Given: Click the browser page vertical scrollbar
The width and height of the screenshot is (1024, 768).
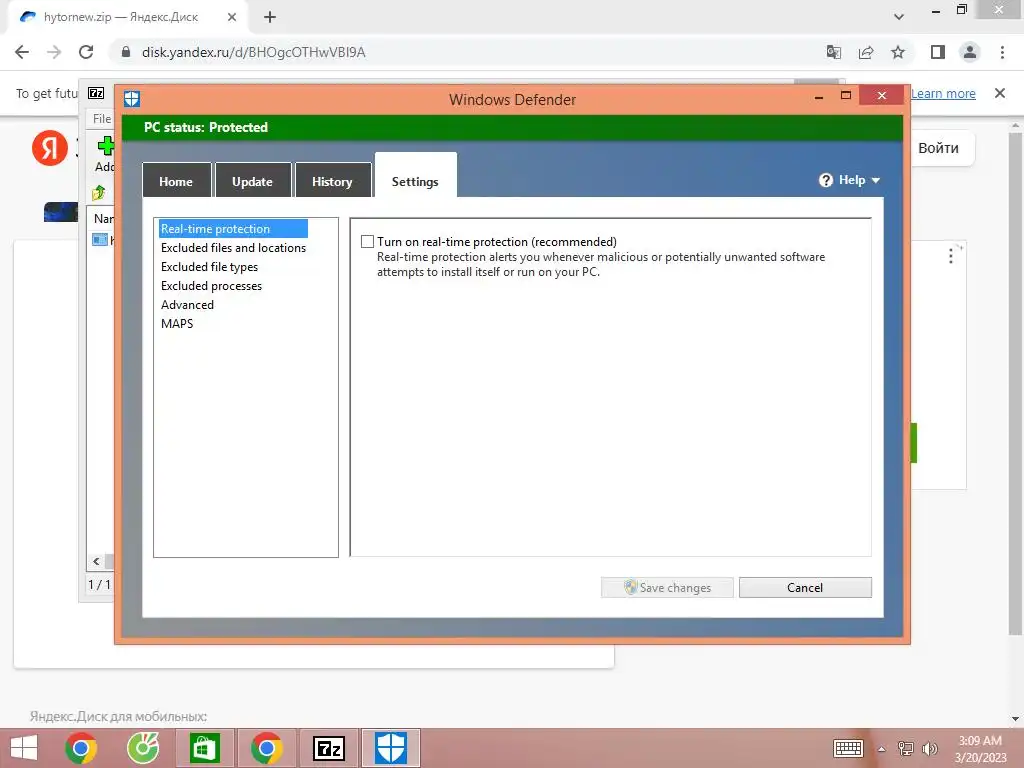Looking at the screenshot, I should click(1015, 384).
